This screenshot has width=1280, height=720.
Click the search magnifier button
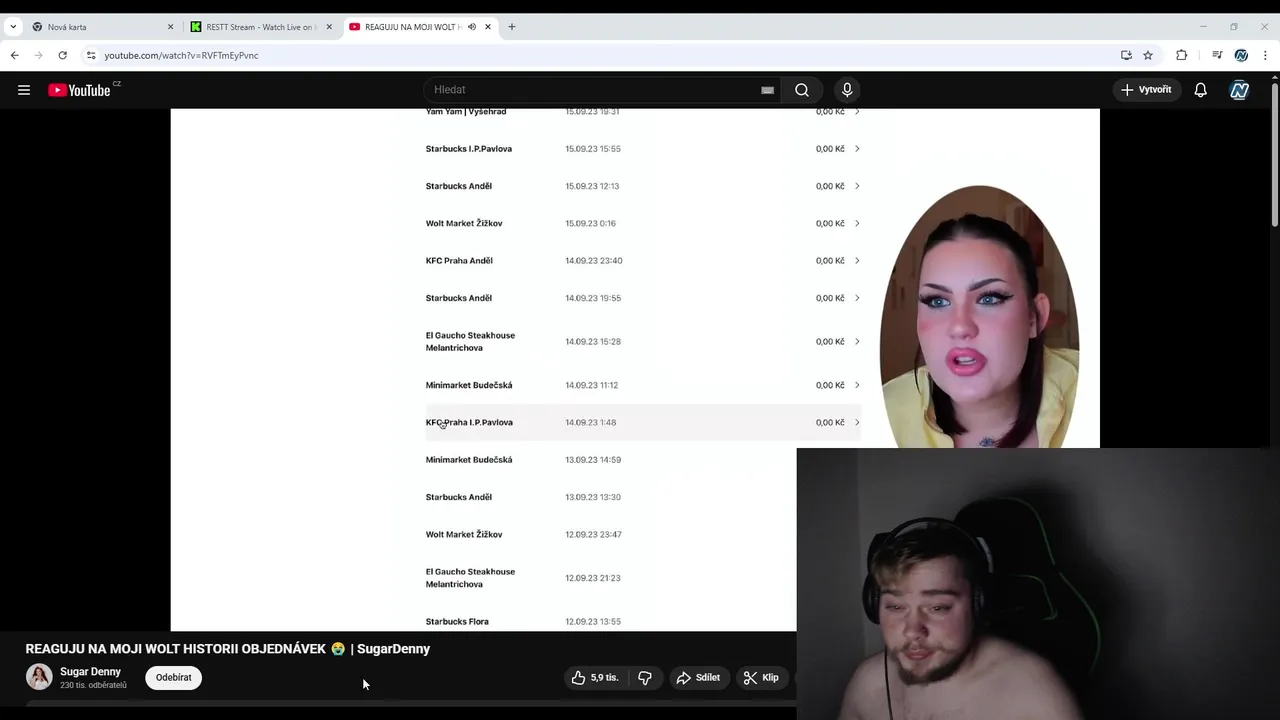802,90
